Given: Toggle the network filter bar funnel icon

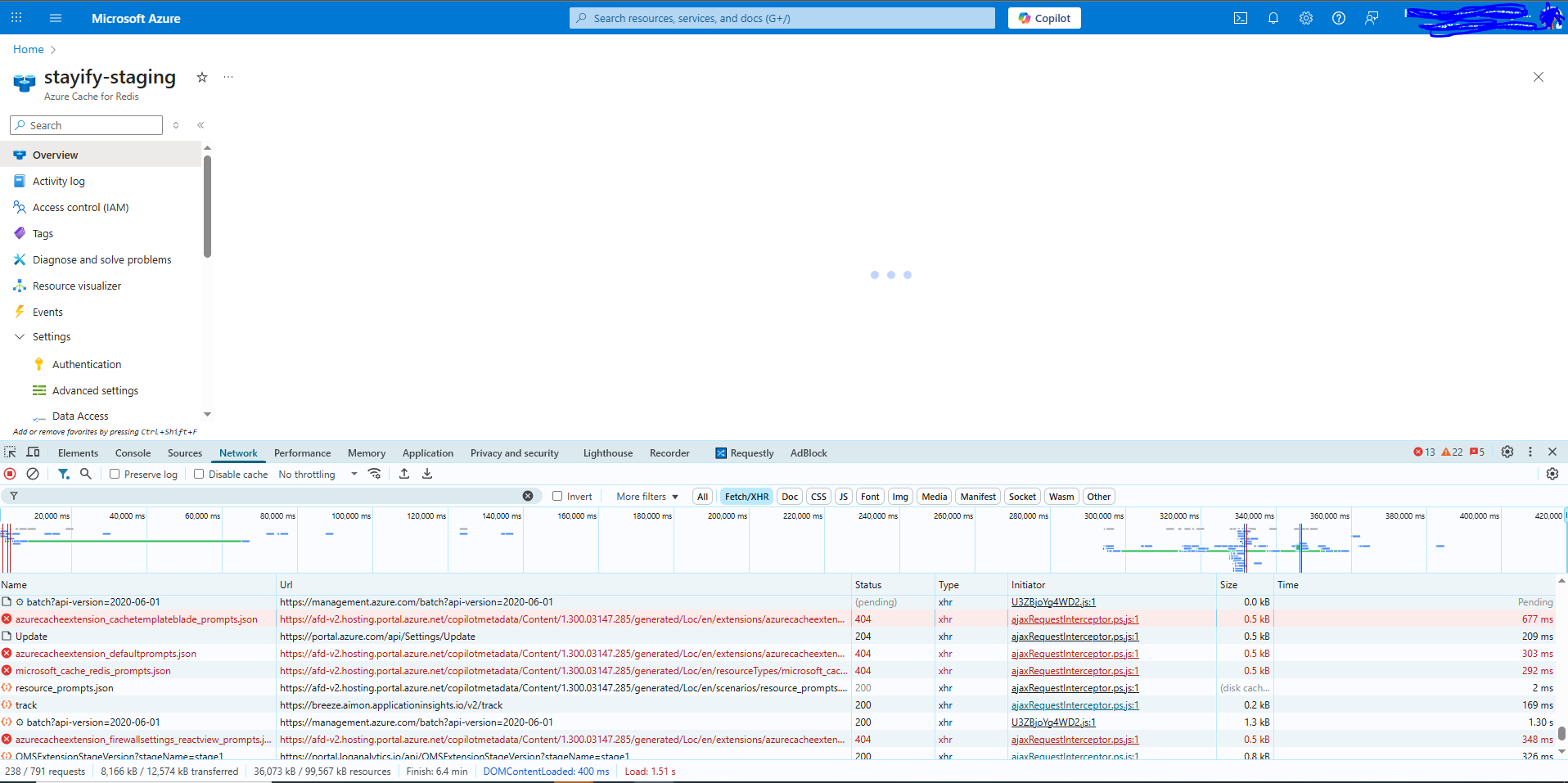Looking at the screenshot, I should tap(63, 474).
